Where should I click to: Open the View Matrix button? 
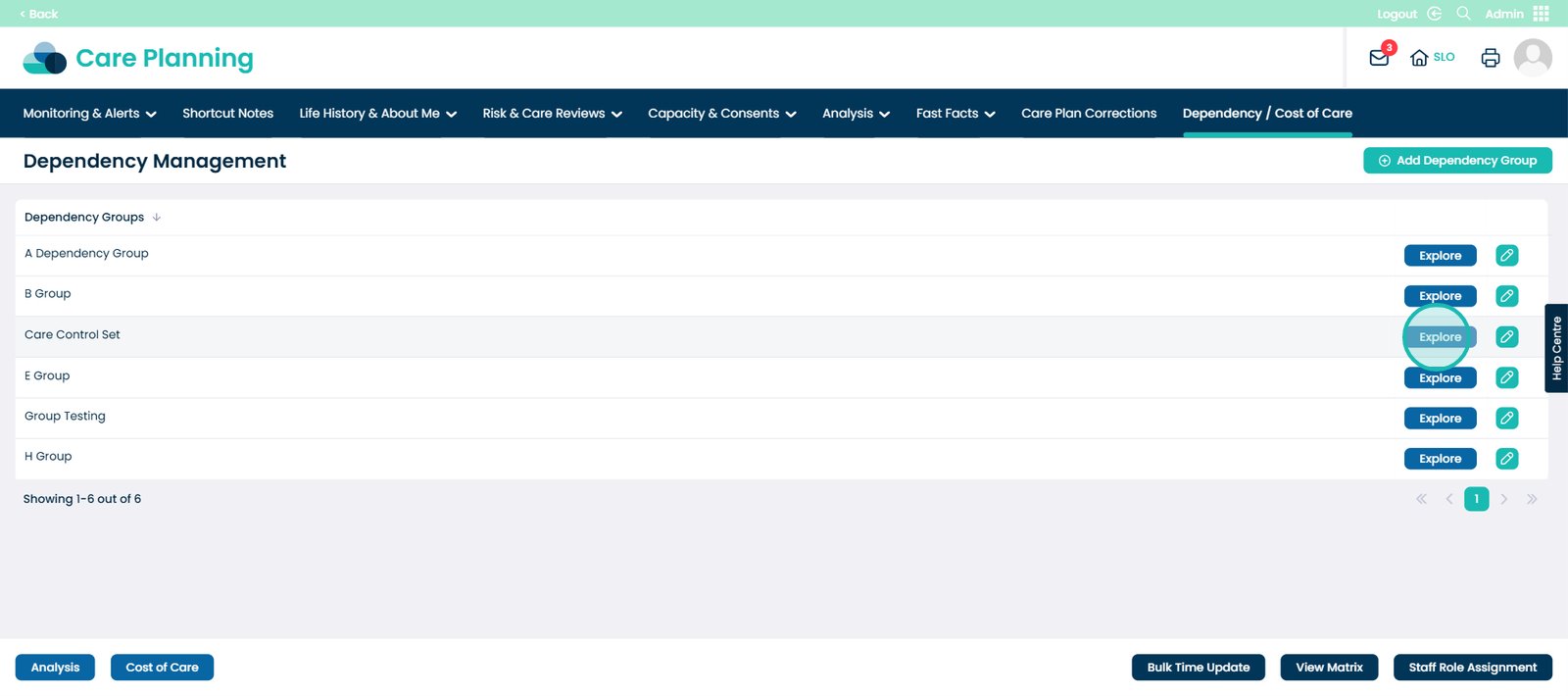[1329, 668]
